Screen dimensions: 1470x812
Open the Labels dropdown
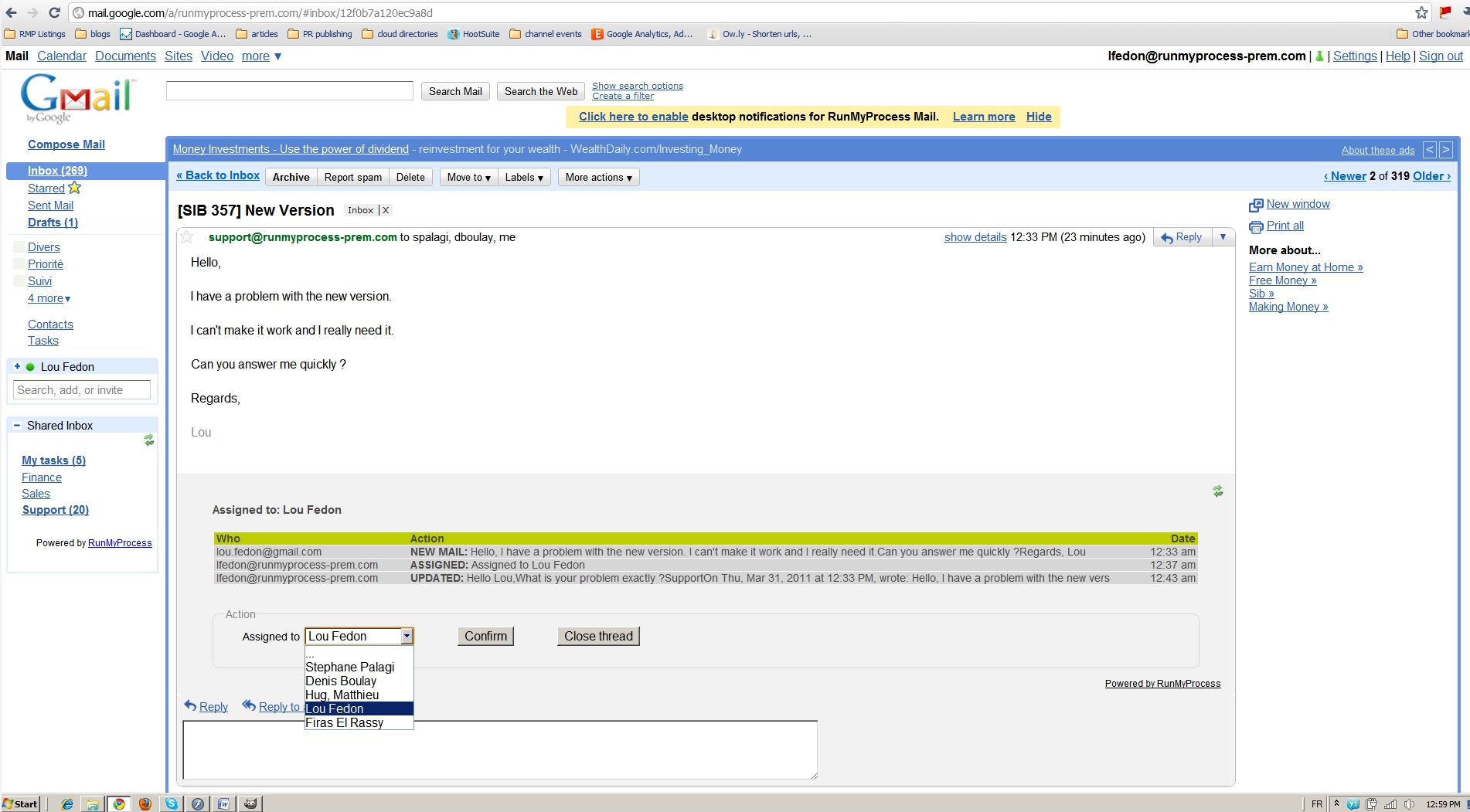[x=524, y=178]
